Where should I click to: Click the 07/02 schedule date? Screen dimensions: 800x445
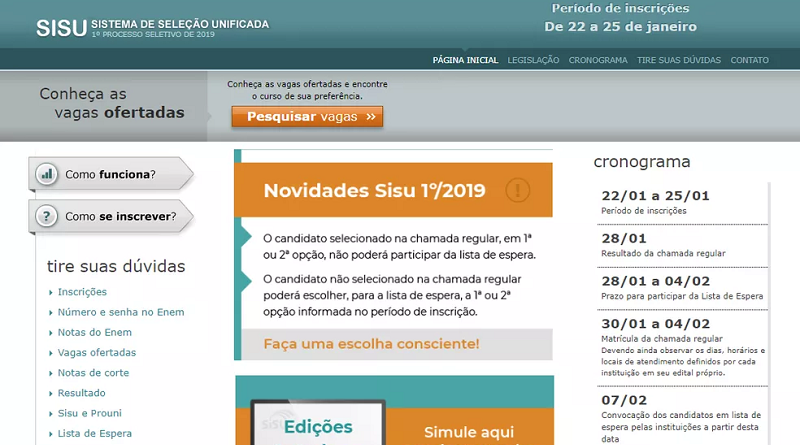[x=624, y=400]
